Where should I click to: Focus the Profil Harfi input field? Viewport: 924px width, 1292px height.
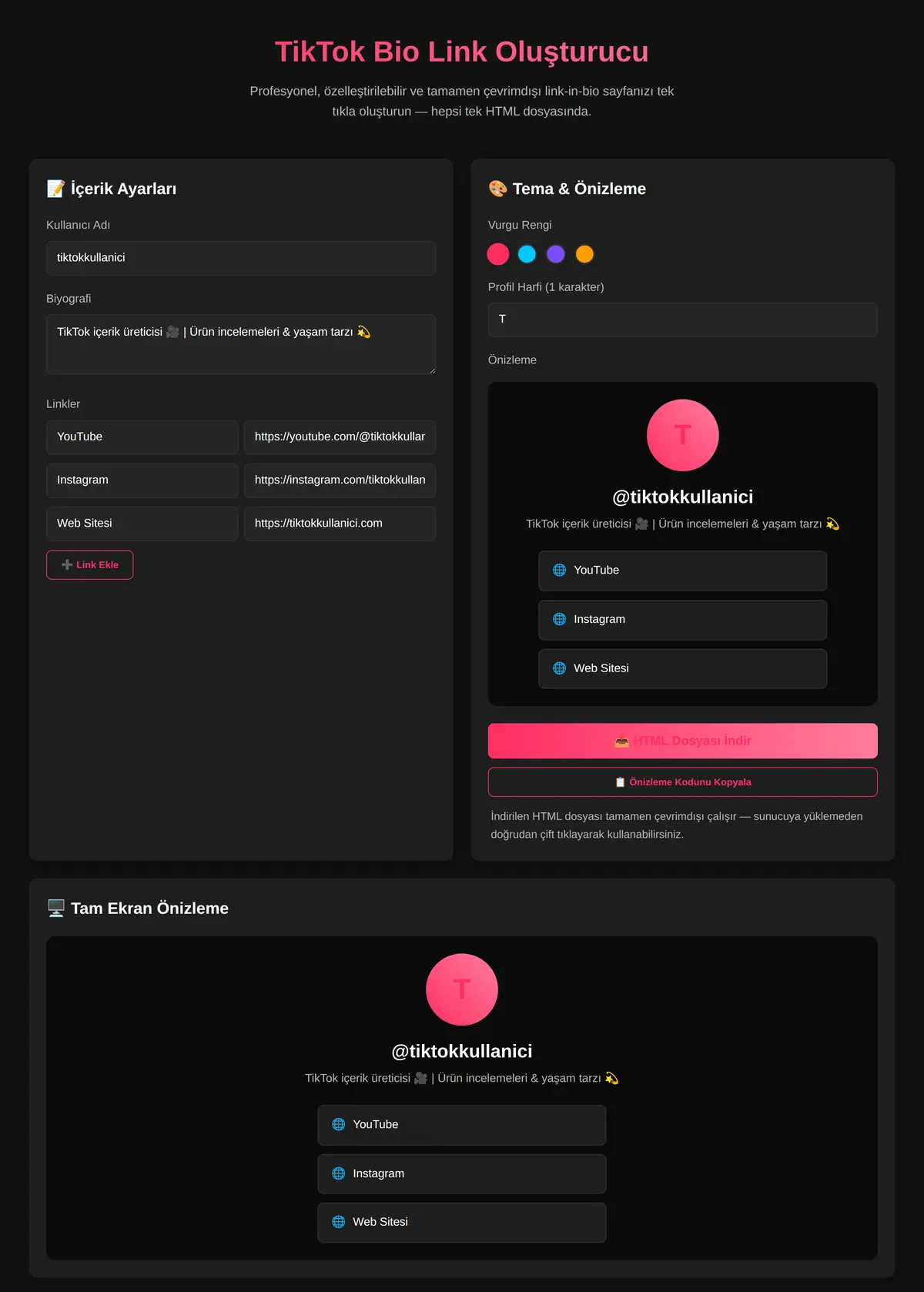click(x=683, y=320)
